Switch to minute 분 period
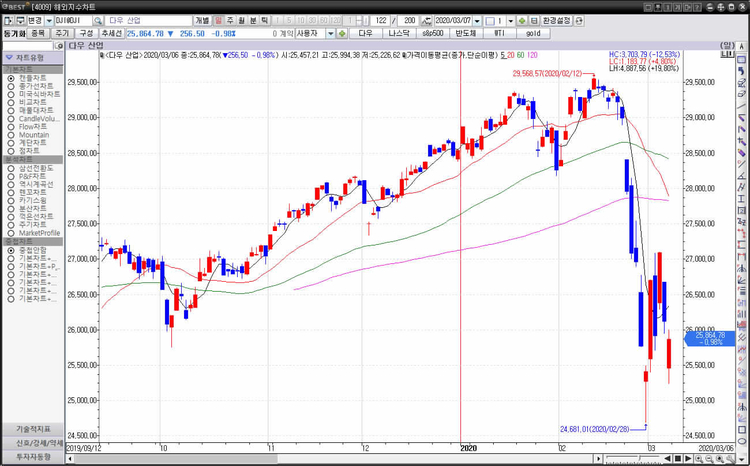The width and height of the screenshot is (750, 466). click(x=253, y=21)
